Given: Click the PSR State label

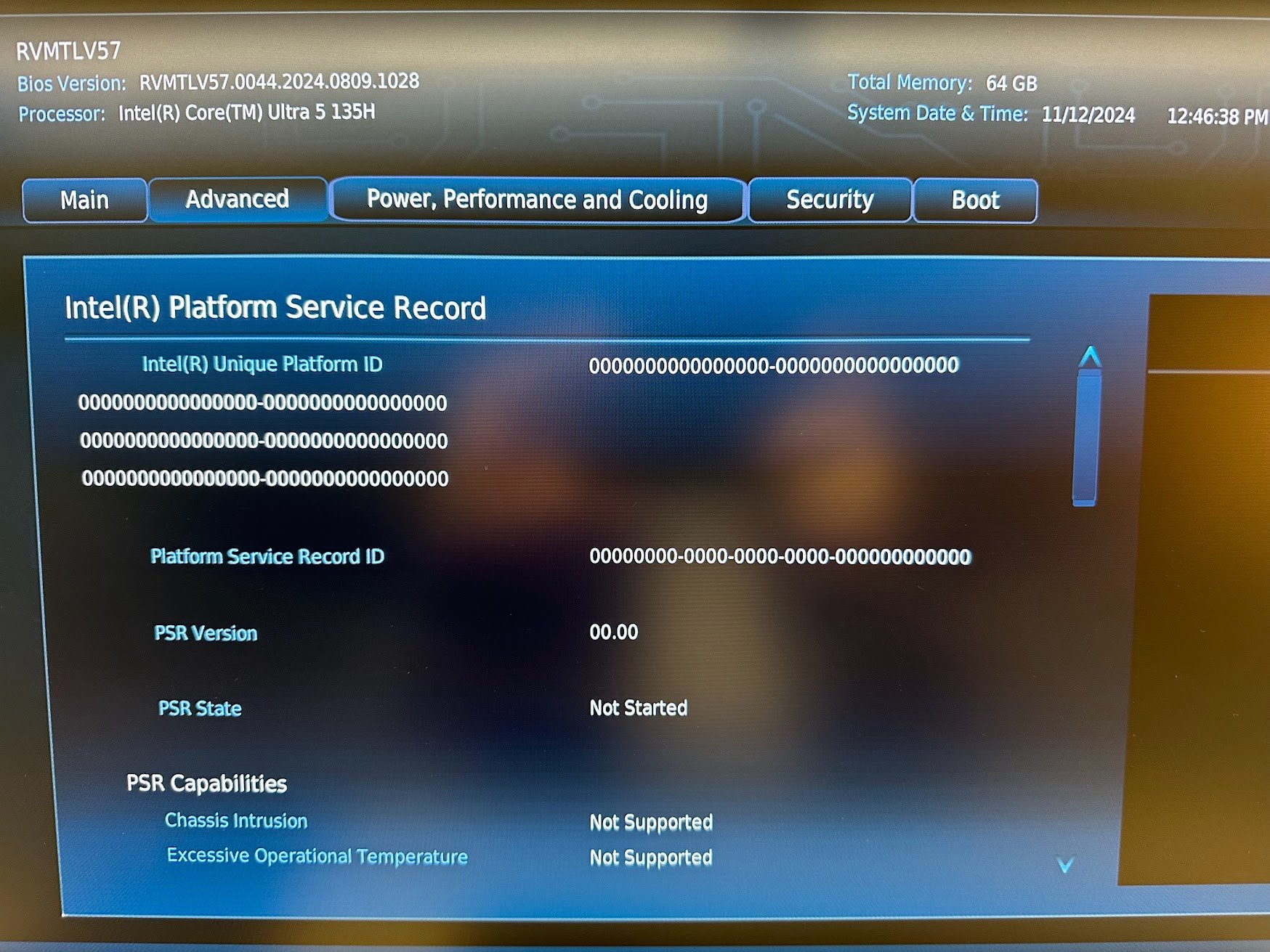Looking at the screenshot, I should pyautogui.click(x=200, y=708).
